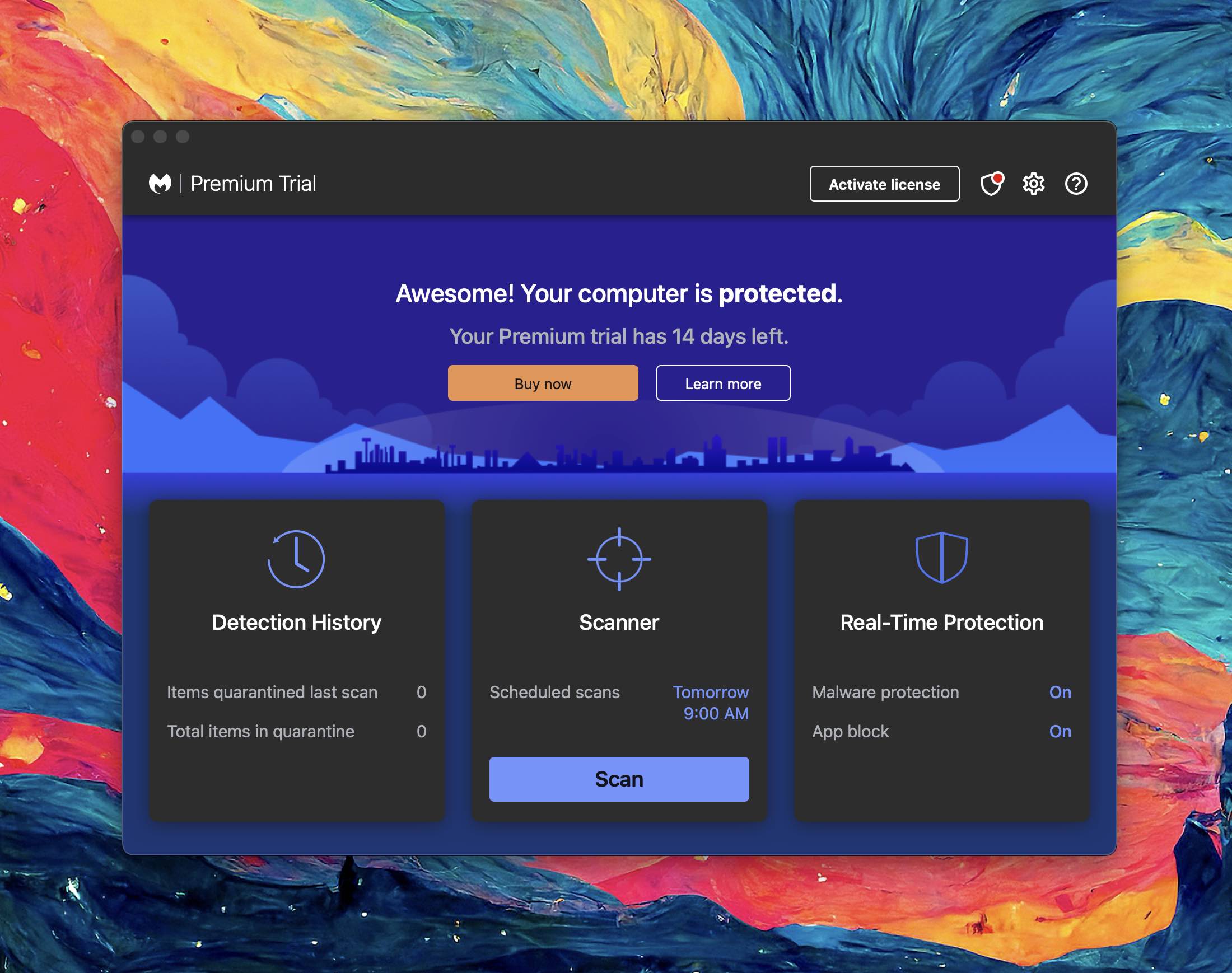Click the Scan action button
The image size is (1232, 973).
coord(619,779)
